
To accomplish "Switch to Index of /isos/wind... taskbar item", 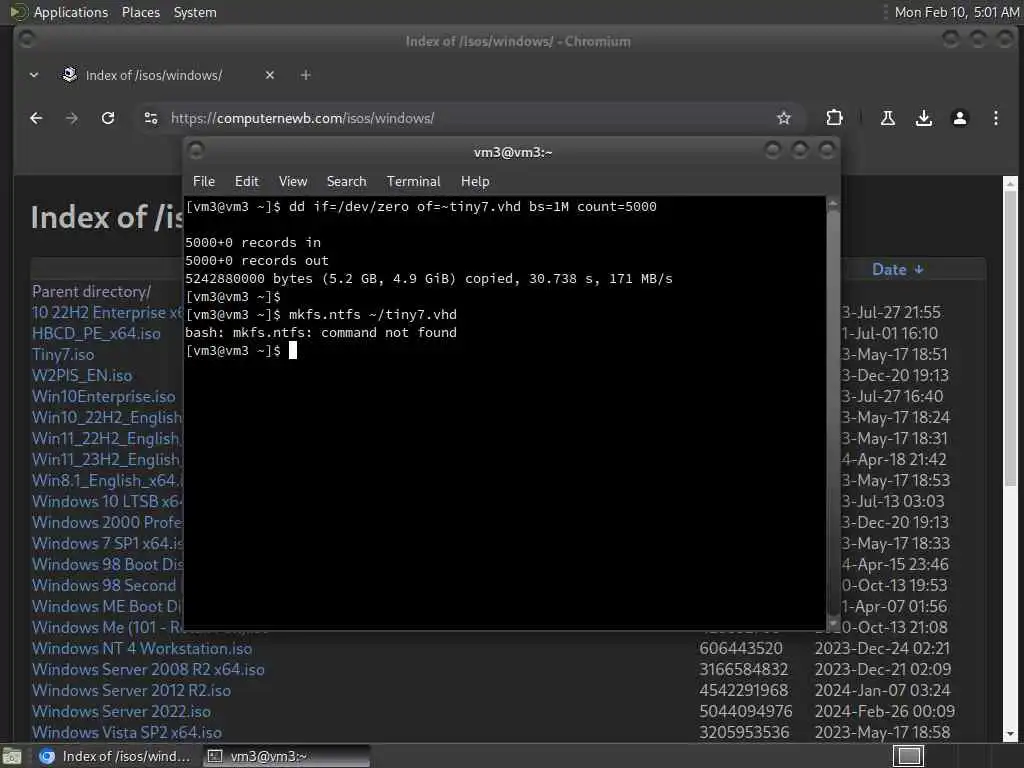I will [117, 756].
